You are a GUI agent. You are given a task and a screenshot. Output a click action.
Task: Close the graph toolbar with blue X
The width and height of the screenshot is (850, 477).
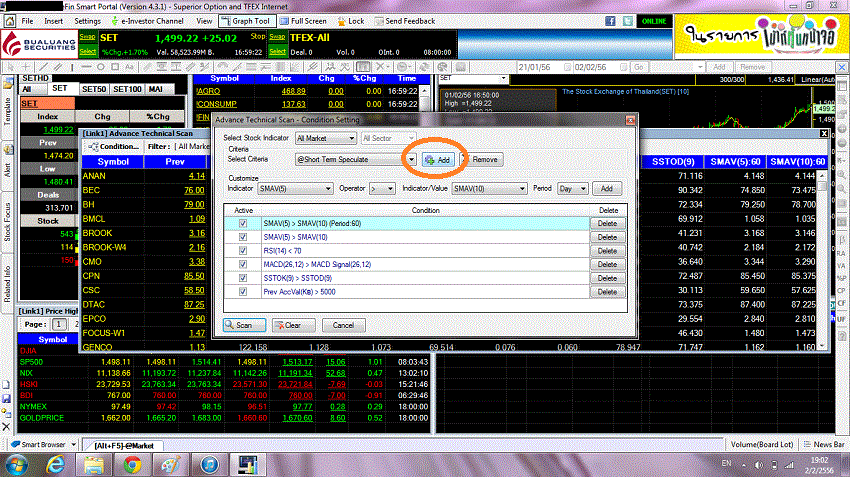point(842,67)
